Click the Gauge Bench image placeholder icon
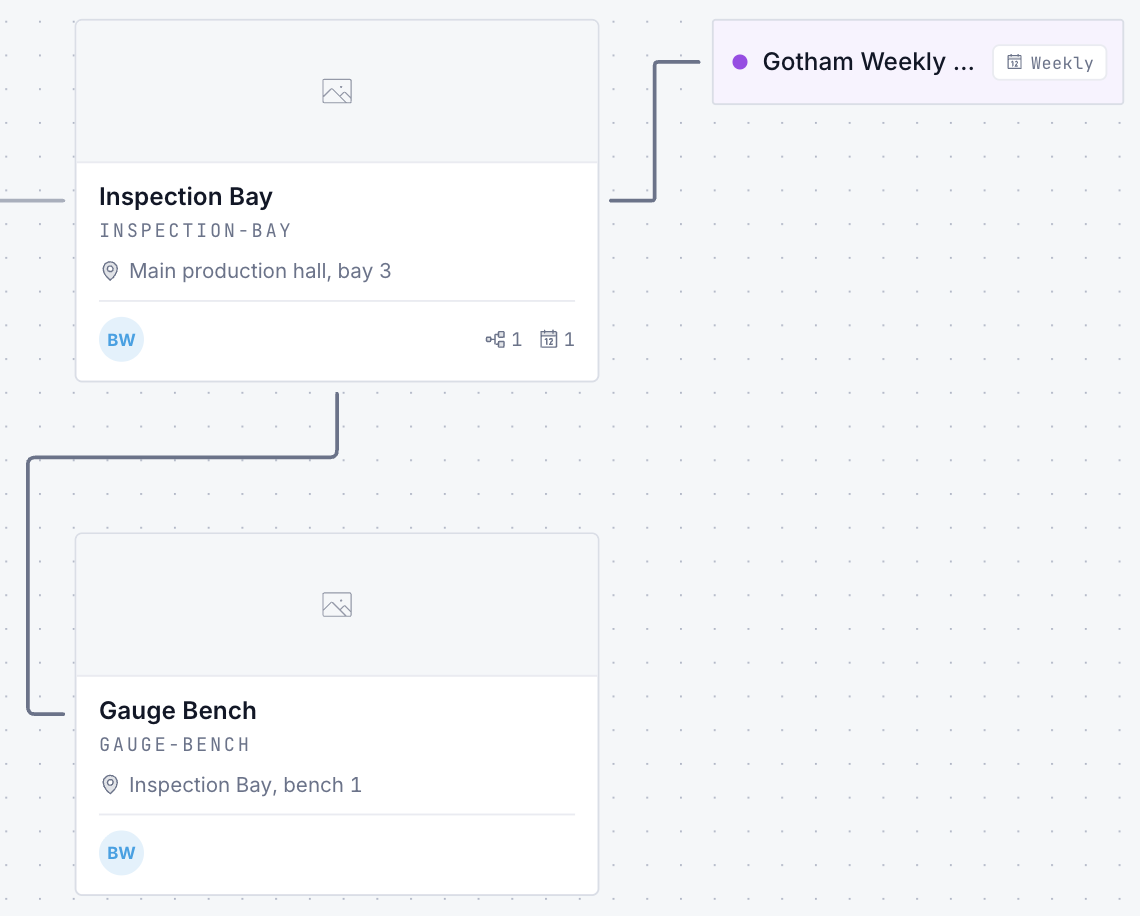 click(x=337, y=605)
